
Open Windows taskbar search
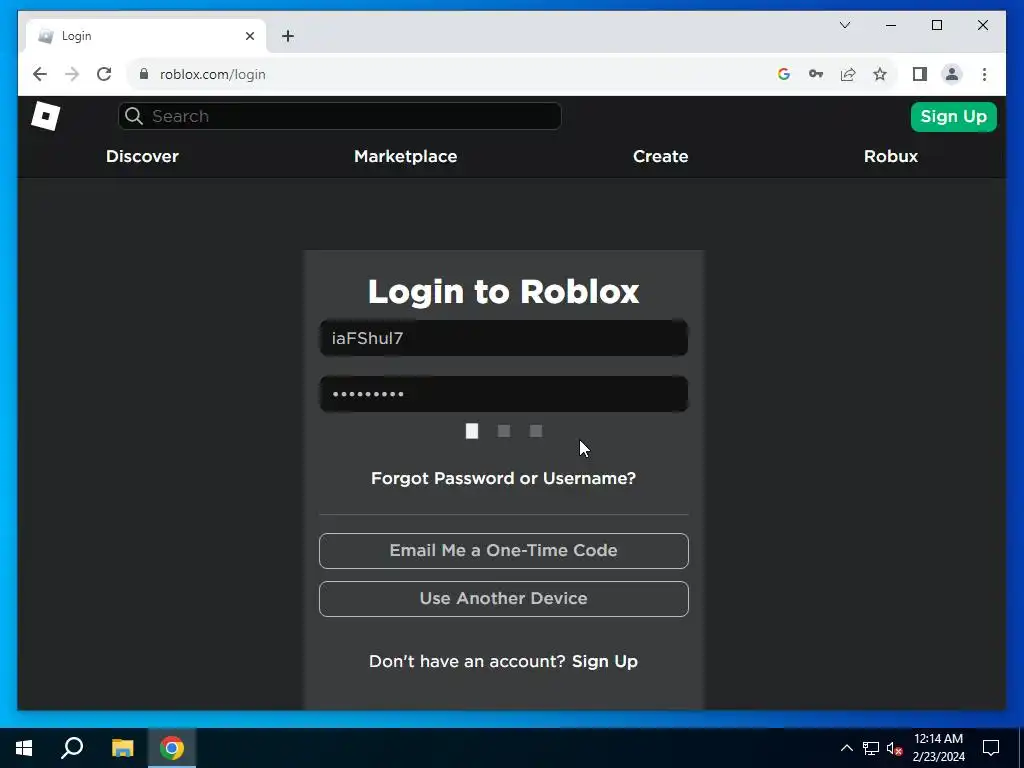click(72, 748)
